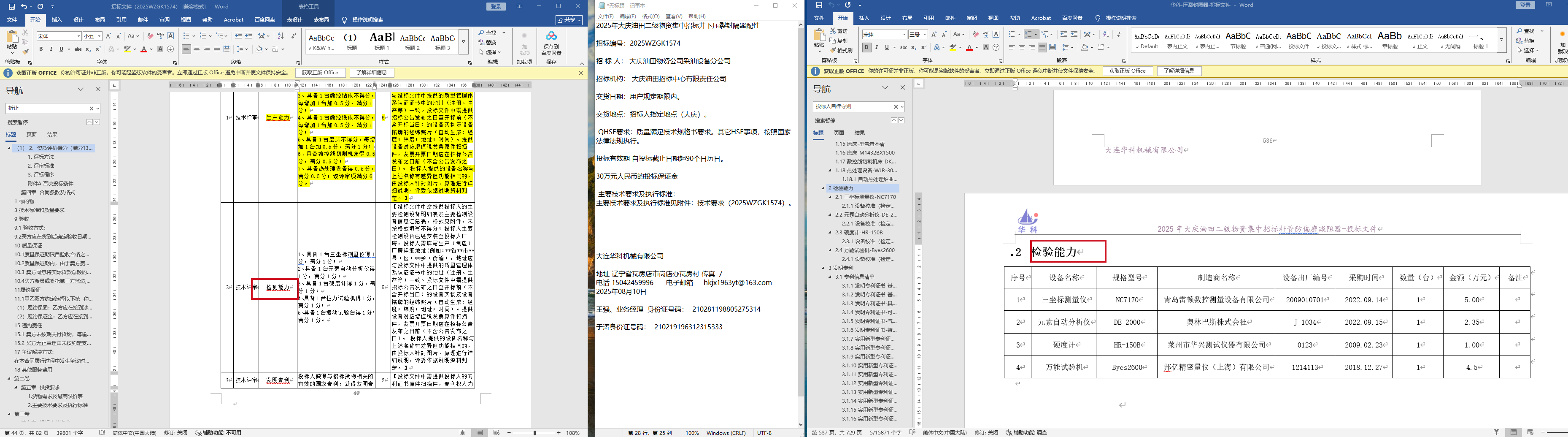This screenshot has width=1568, height=437.
Task: Open File (文件) menu in Notepad
Action: coord(606,16)
